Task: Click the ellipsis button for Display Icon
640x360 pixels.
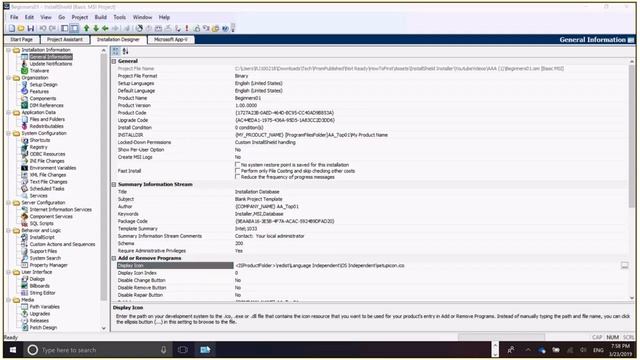Action: click(x=624, y=265)
